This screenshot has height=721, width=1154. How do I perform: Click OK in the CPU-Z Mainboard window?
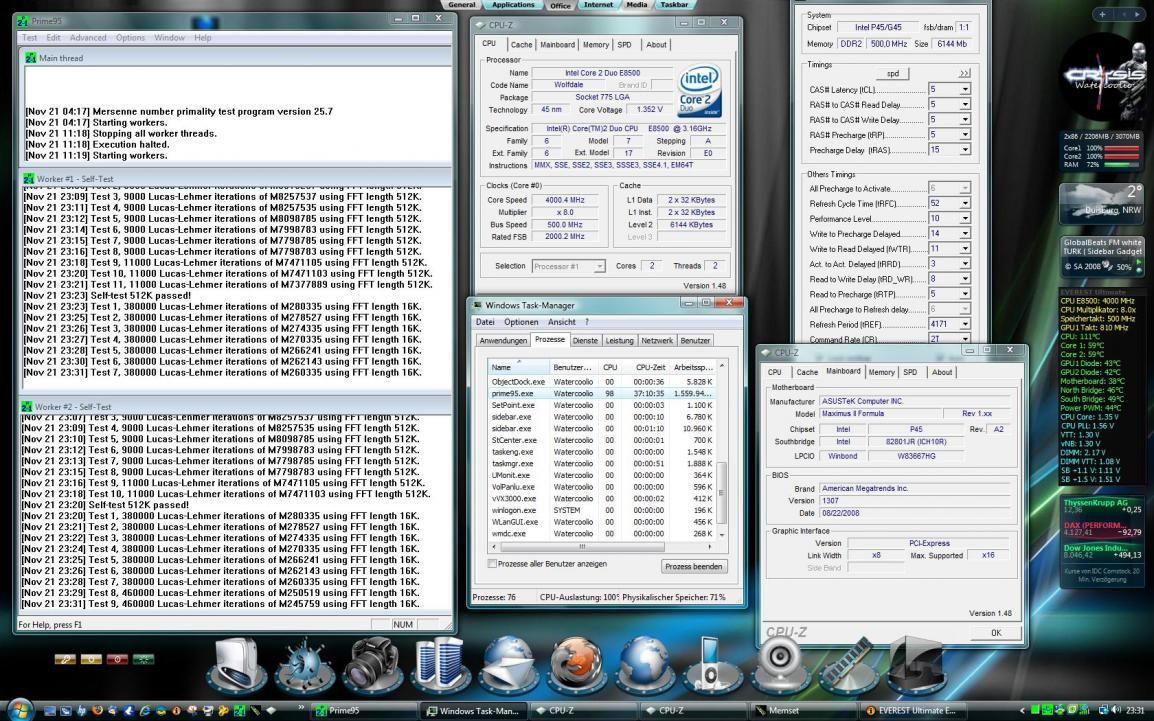coord(996,633)
